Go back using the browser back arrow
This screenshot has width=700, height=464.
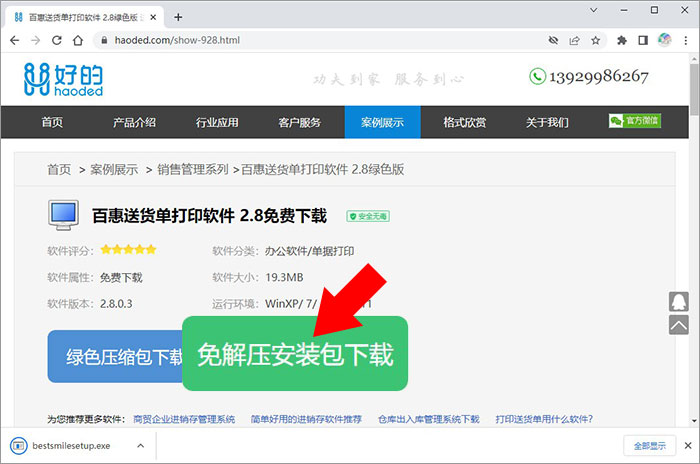(x=15, y=40)
